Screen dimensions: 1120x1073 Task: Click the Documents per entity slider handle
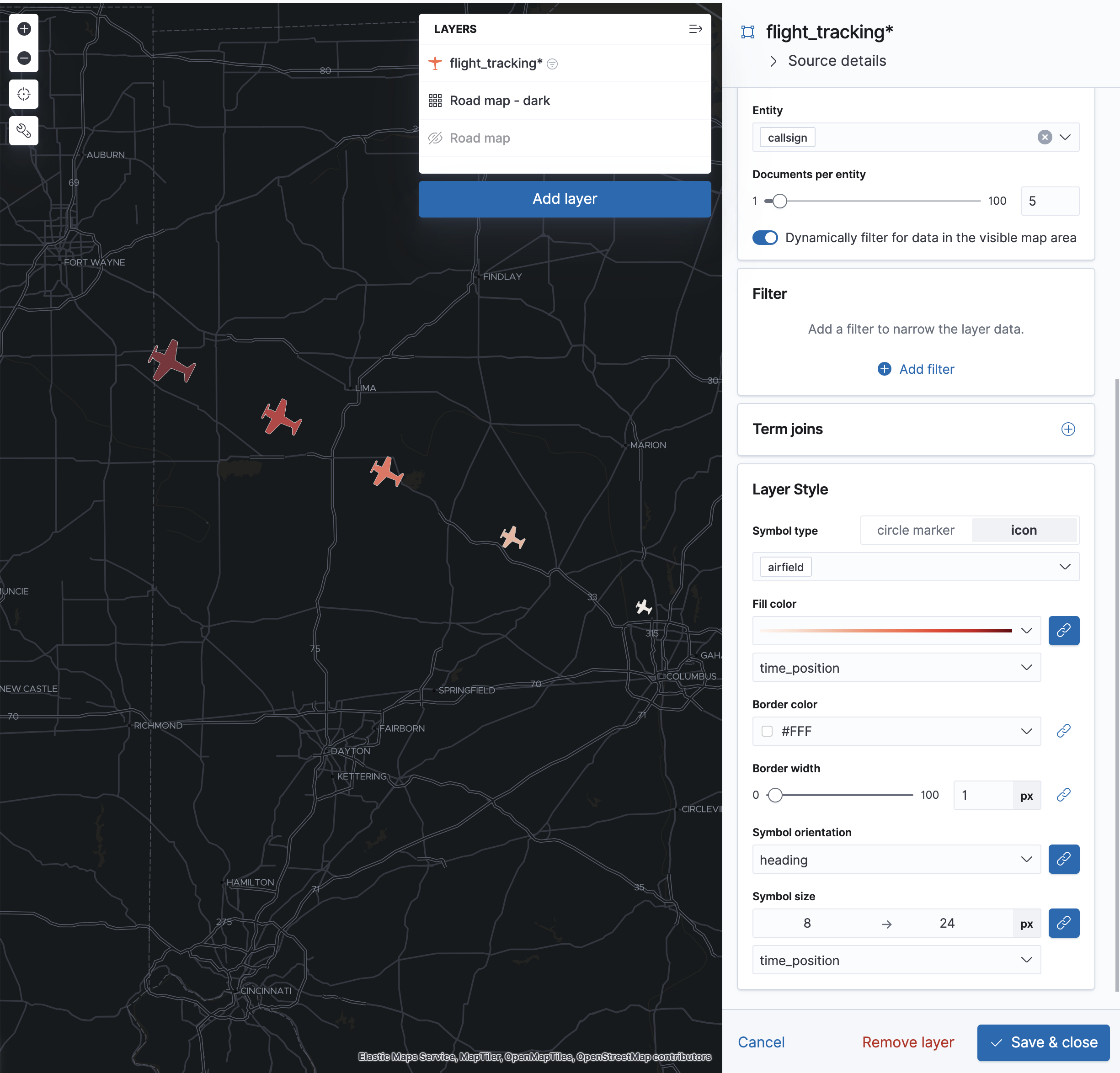point(779,201)
